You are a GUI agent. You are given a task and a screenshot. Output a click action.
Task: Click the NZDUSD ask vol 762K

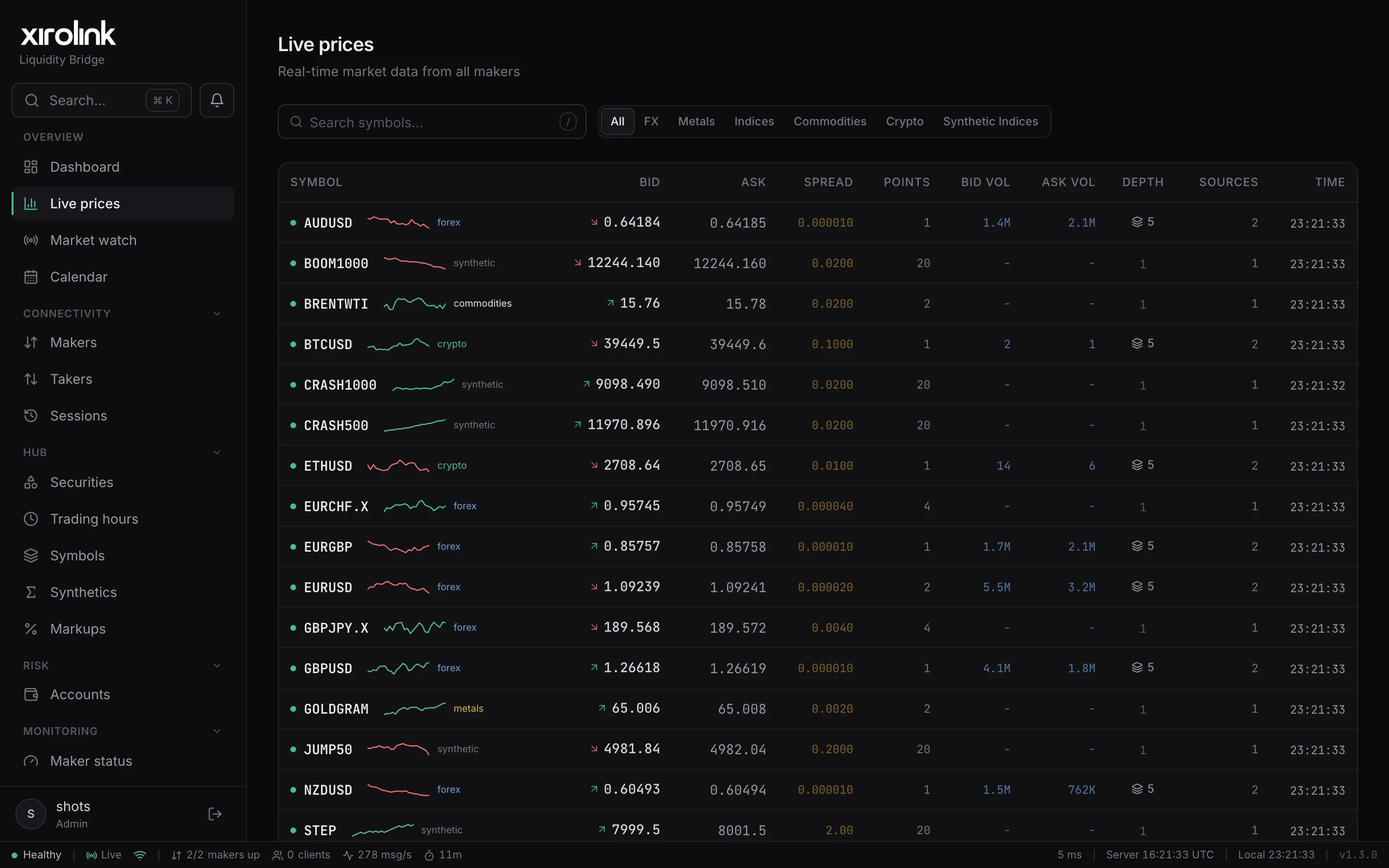tap(1081, 790)
